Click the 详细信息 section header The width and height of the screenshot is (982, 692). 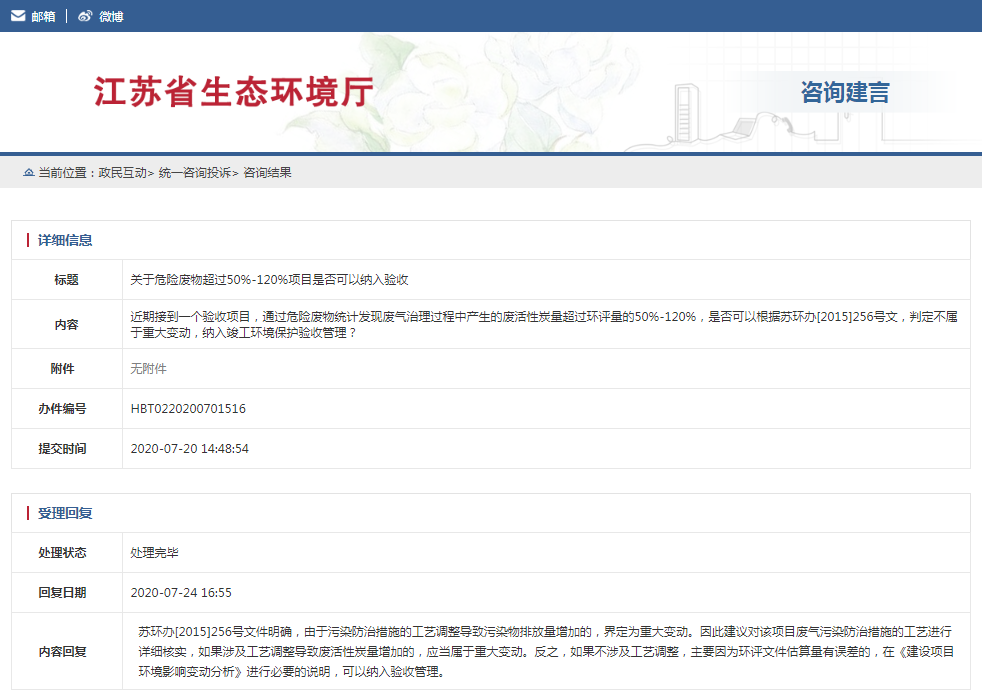point(64,237)
